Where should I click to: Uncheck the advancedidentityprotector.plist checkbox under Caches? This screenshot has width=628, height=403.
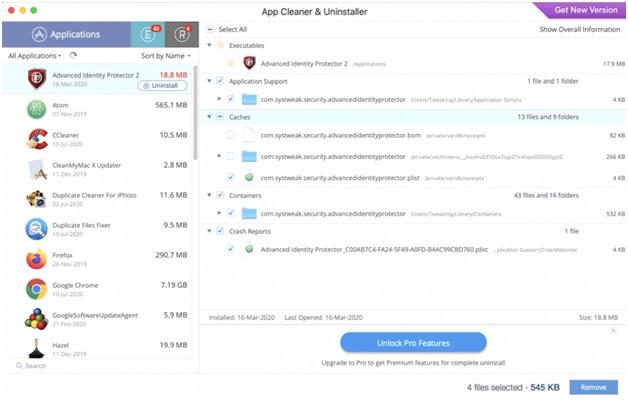pos(230,177)
